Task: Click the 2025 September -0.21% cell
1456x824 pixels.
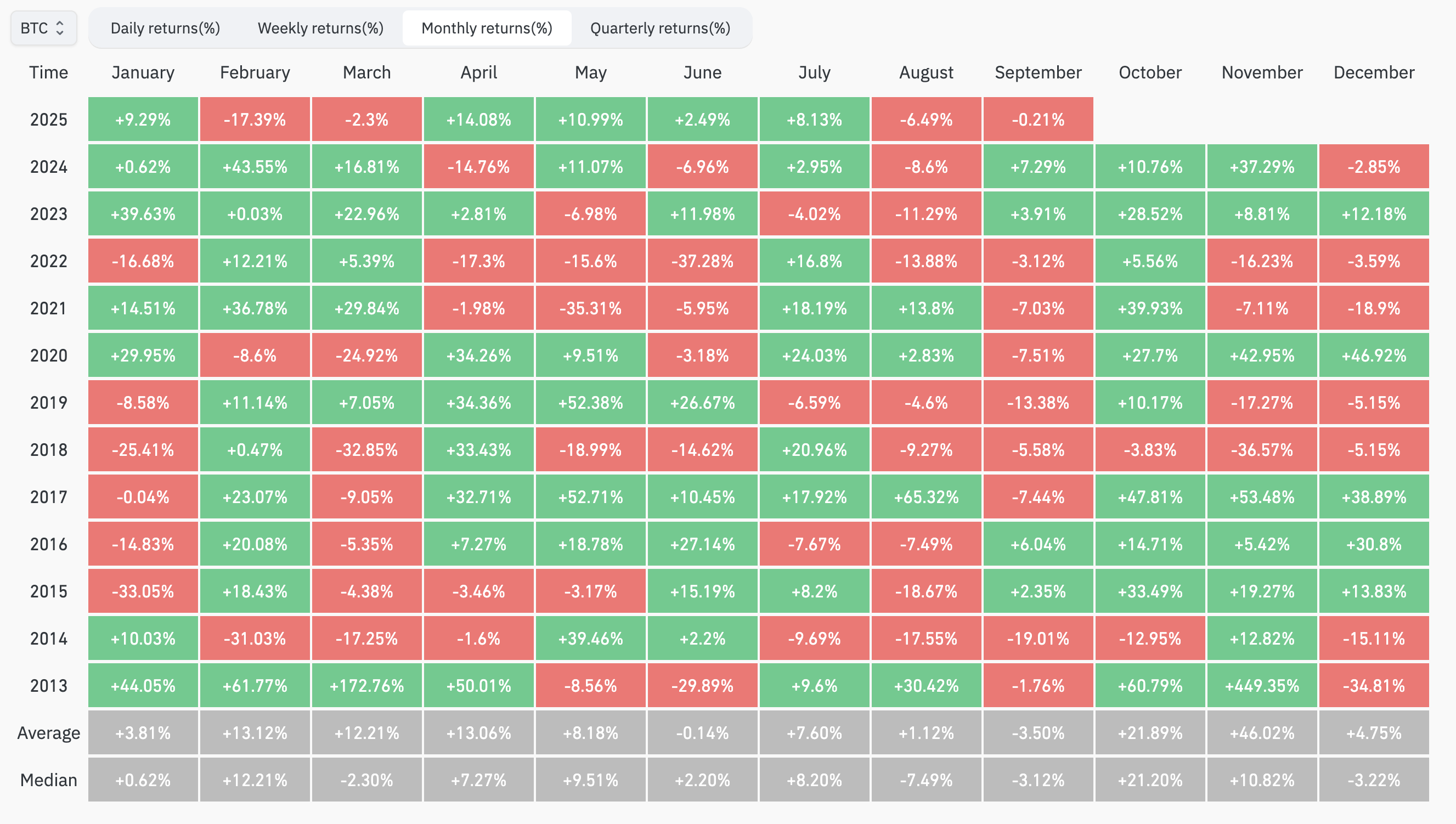Action: [1037, 119]
